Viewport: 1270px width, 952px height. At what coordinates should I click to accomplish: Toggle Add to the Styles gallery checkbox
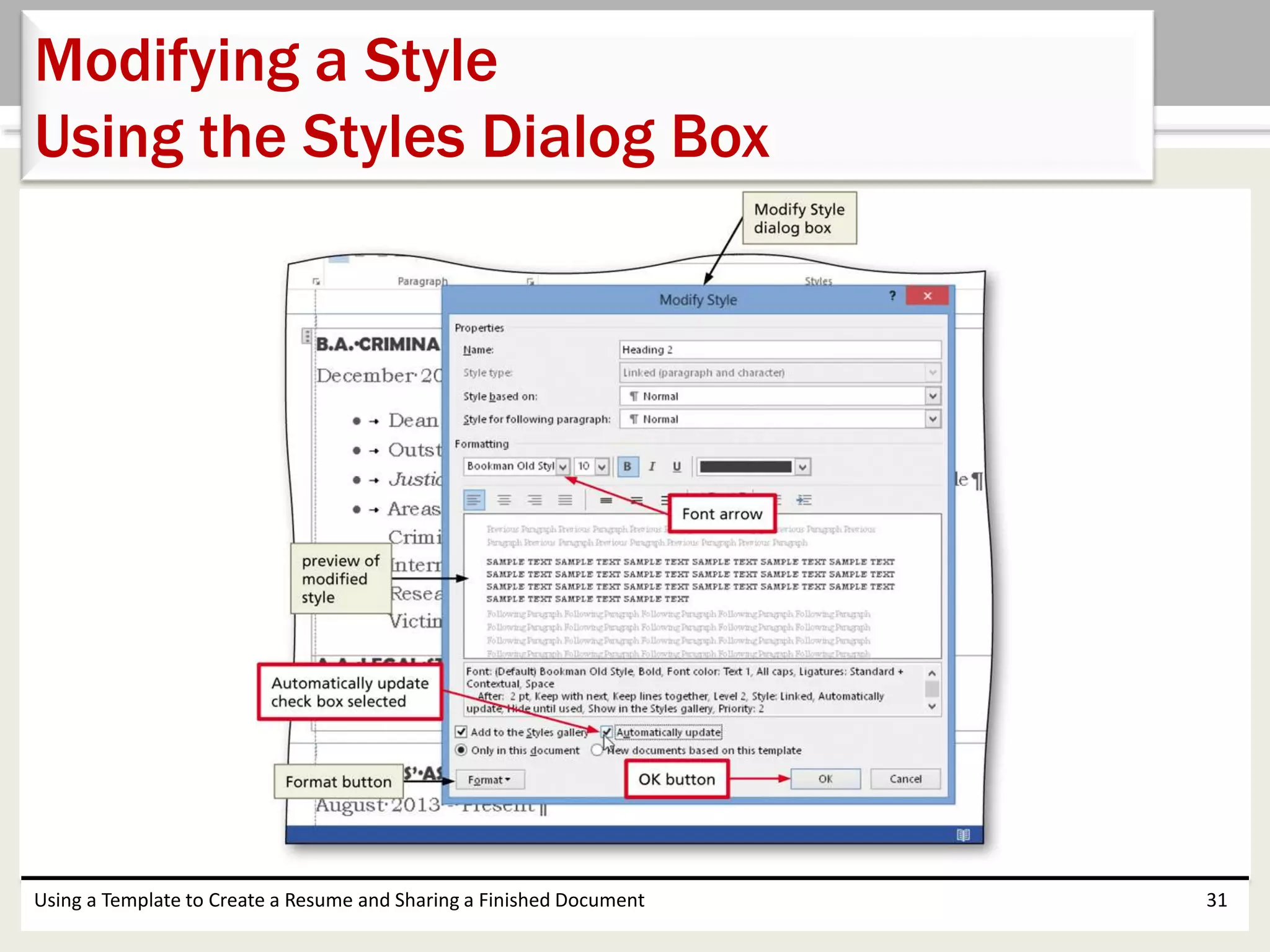(x=461, y=731)
